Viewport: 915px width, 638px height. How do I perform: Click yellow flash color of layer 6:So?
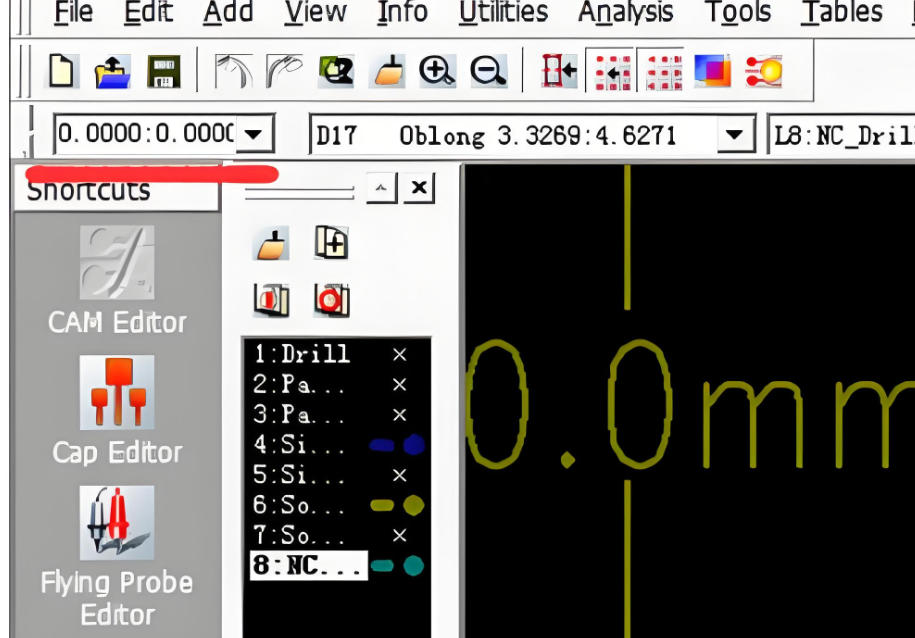414,505
